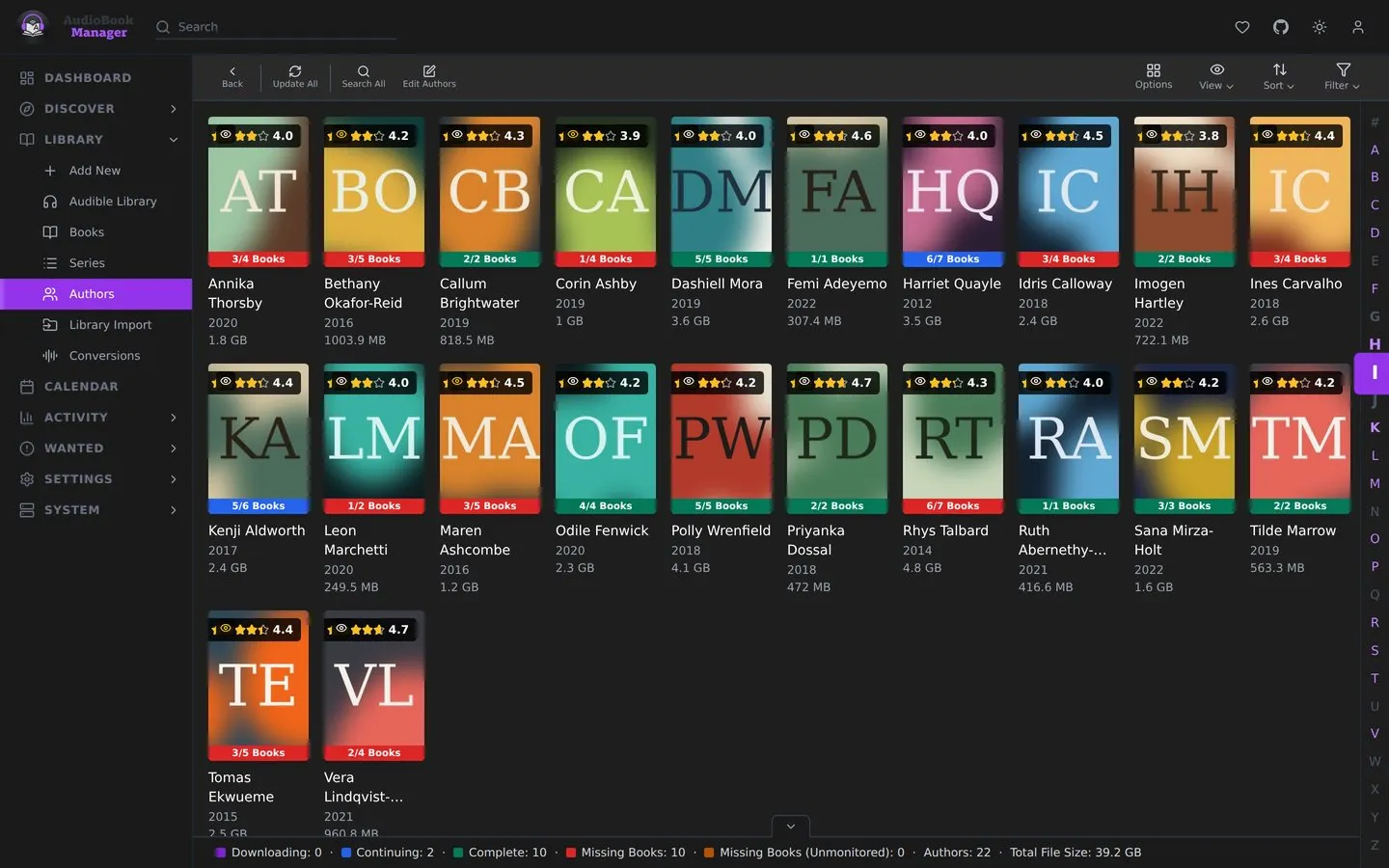Open Edit Authors tool
Screen dimensions: 1389x868
click(429, 76)
